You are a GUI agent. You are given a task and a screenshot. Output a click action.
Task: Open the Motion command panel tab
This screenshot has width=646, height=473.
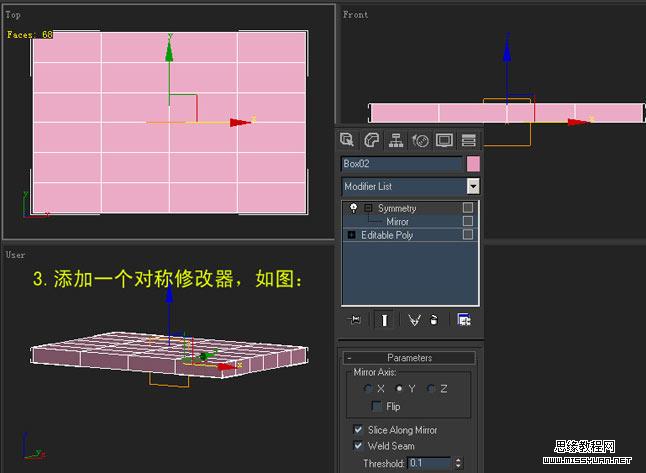[420, 140]
